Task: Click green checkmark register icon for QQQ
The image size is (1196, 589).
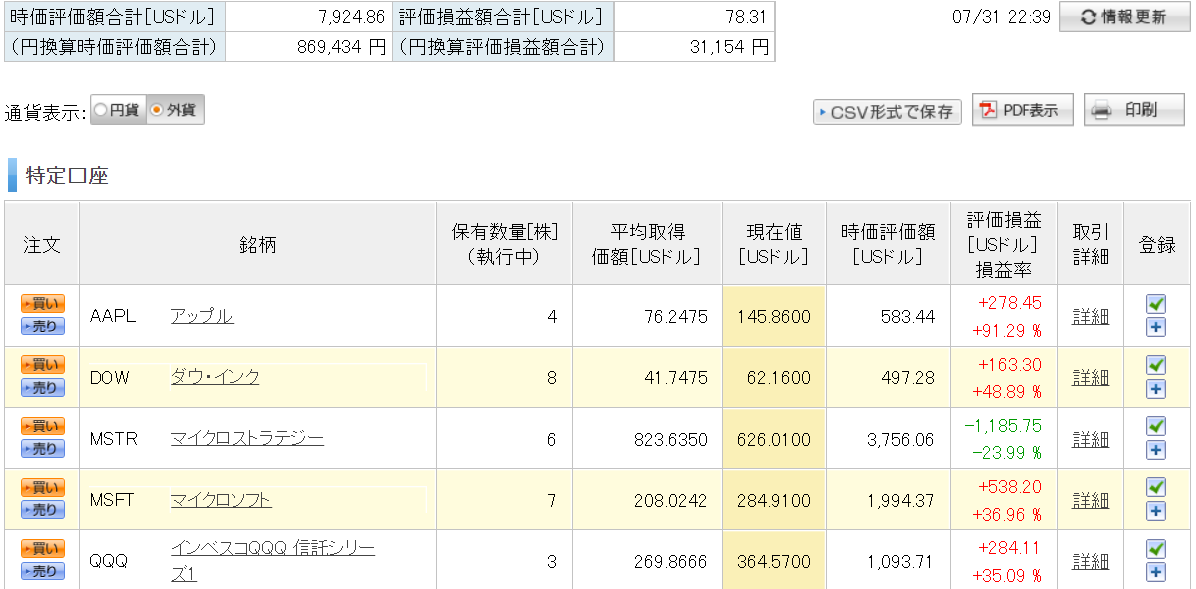Action: coord(1156,549)
